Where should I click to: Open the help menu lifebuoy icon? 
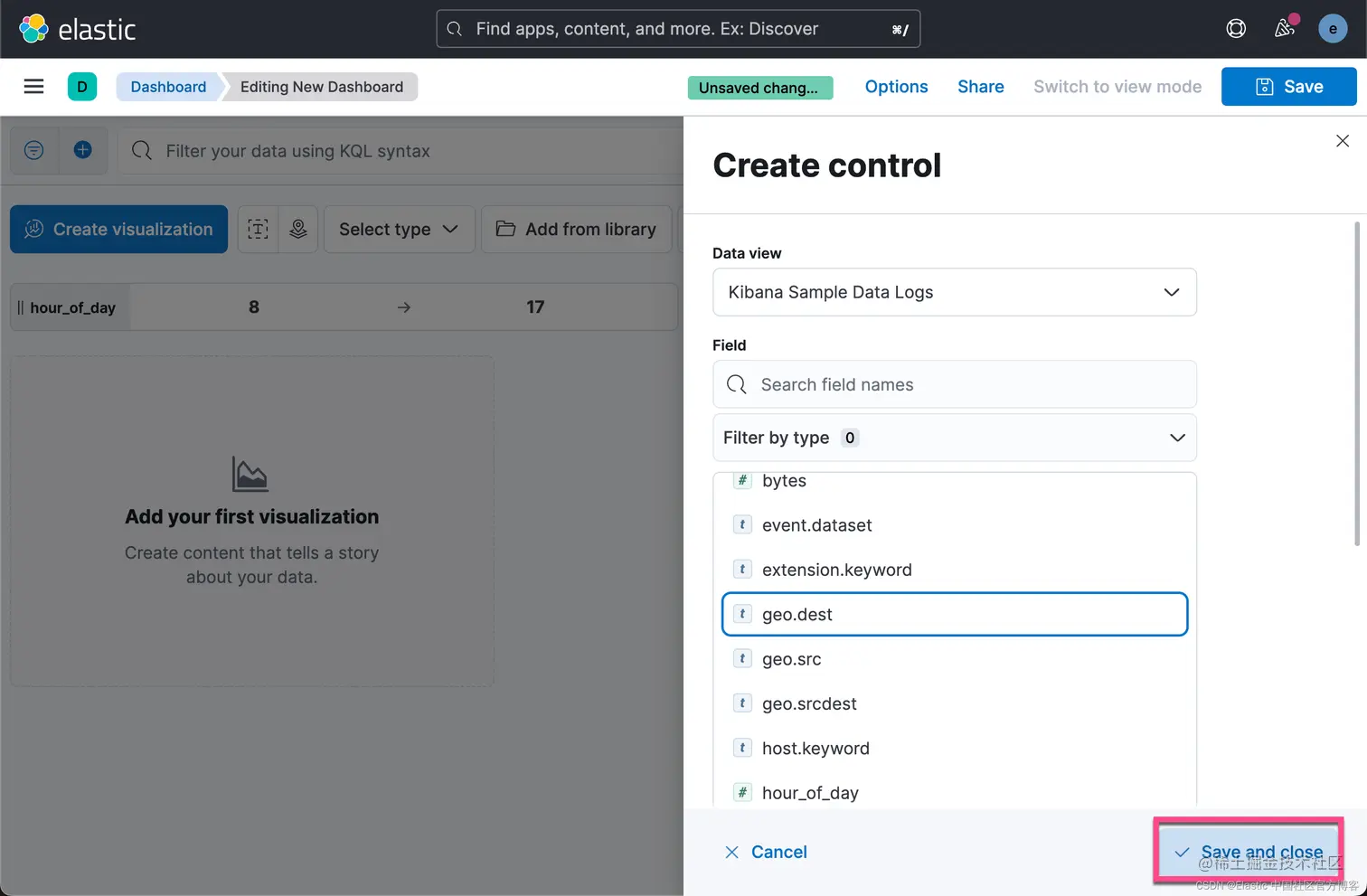(1236, 29)
